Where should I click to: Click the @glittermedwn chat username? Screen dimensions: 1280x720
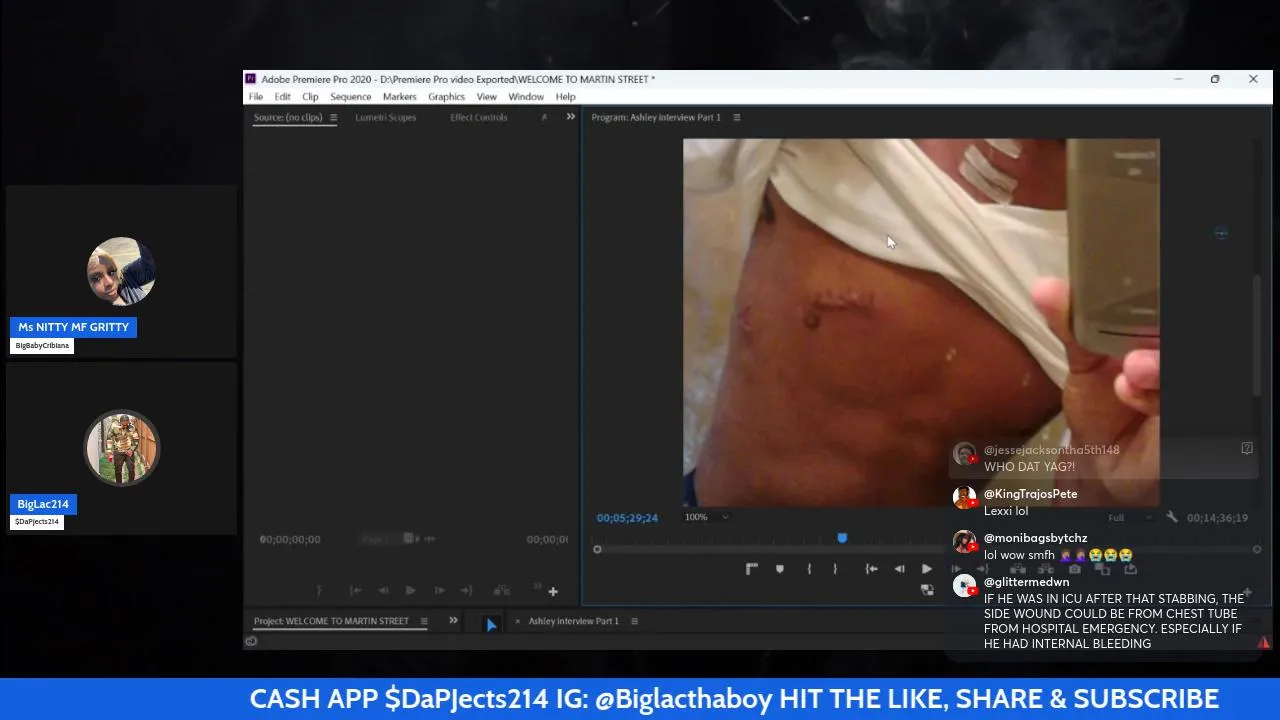pyautogui.click(x=1026, y=582)
